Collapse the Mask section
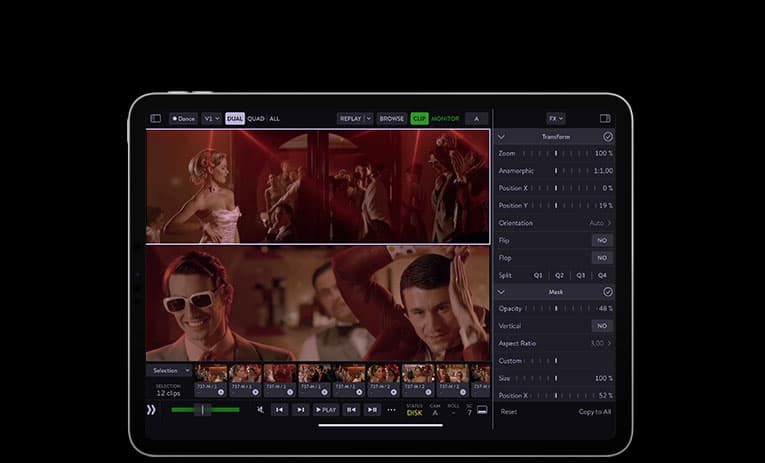 502,292
